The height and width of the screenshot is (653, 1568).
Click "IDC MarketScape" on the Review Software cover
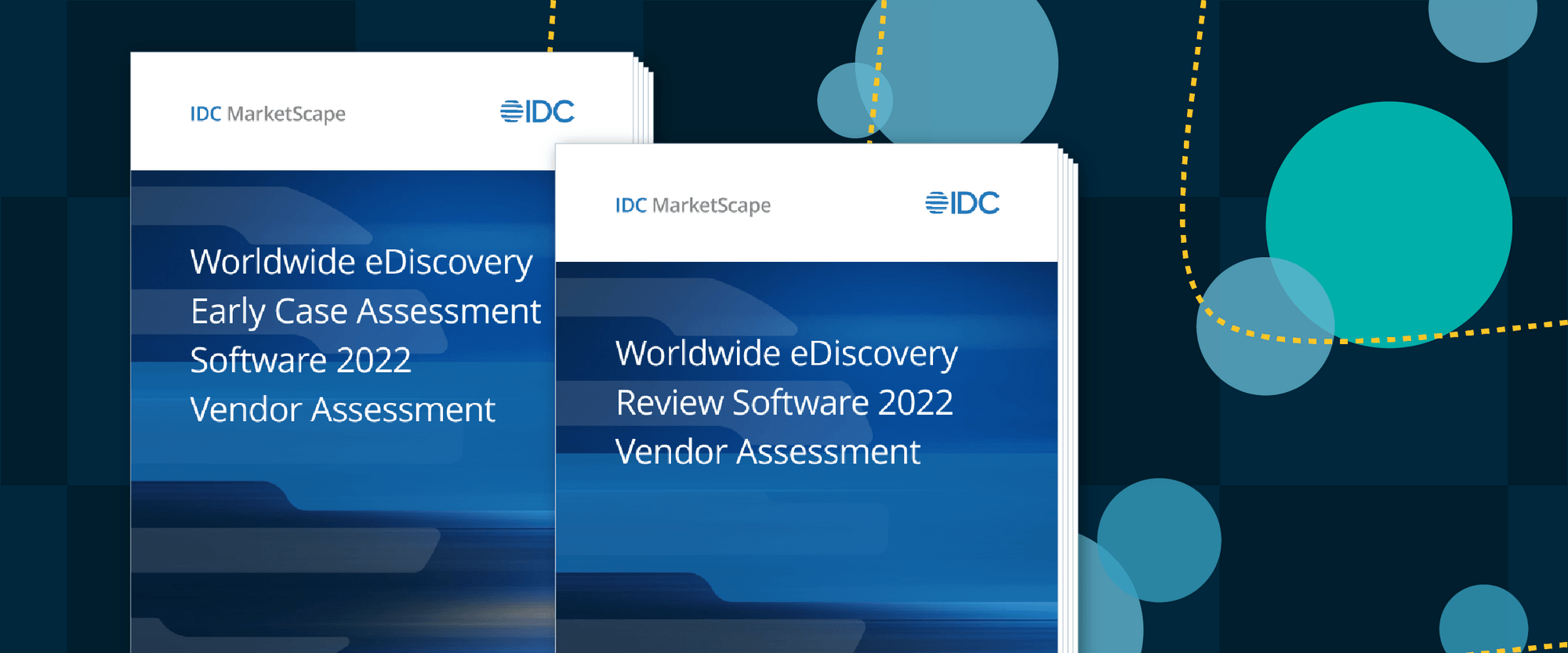tap(692, 205)
